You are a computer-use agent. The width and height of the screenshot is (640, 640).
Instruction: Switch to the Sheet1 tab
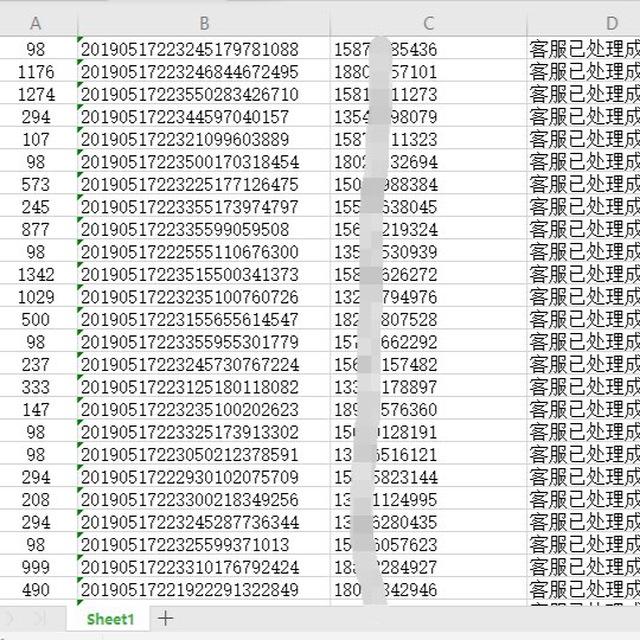110,619
